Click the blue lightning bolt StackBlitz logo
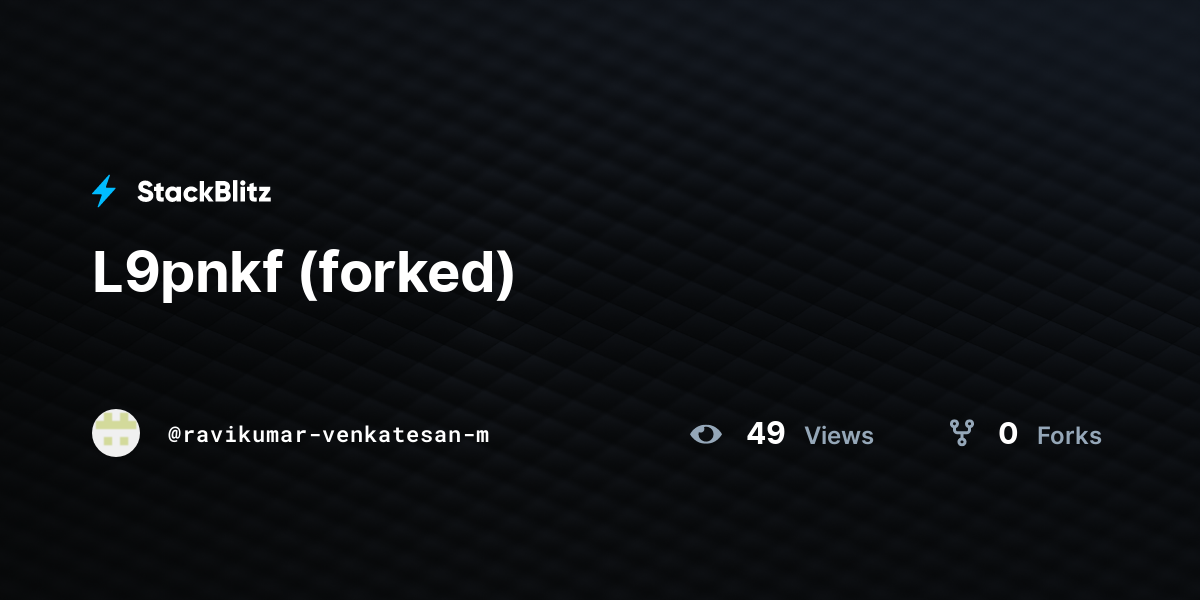Image resolution: width=1200 pixels, height=600 pixels. (x=104, y=191)
